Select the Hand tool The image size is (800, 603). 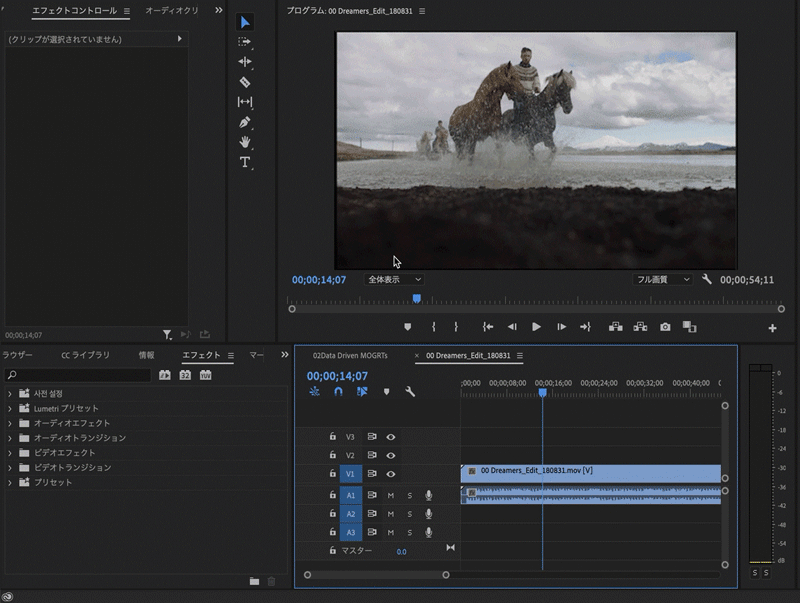245,142
